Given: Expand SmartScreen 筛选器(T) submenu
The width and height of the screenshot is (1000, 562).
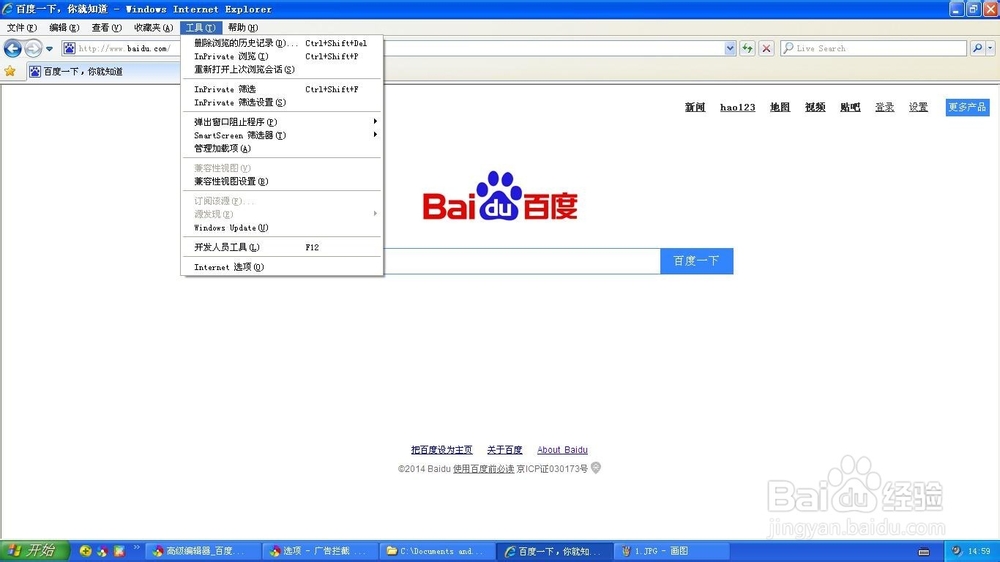Looking at the screenshot, I should (x=281, y=135).
